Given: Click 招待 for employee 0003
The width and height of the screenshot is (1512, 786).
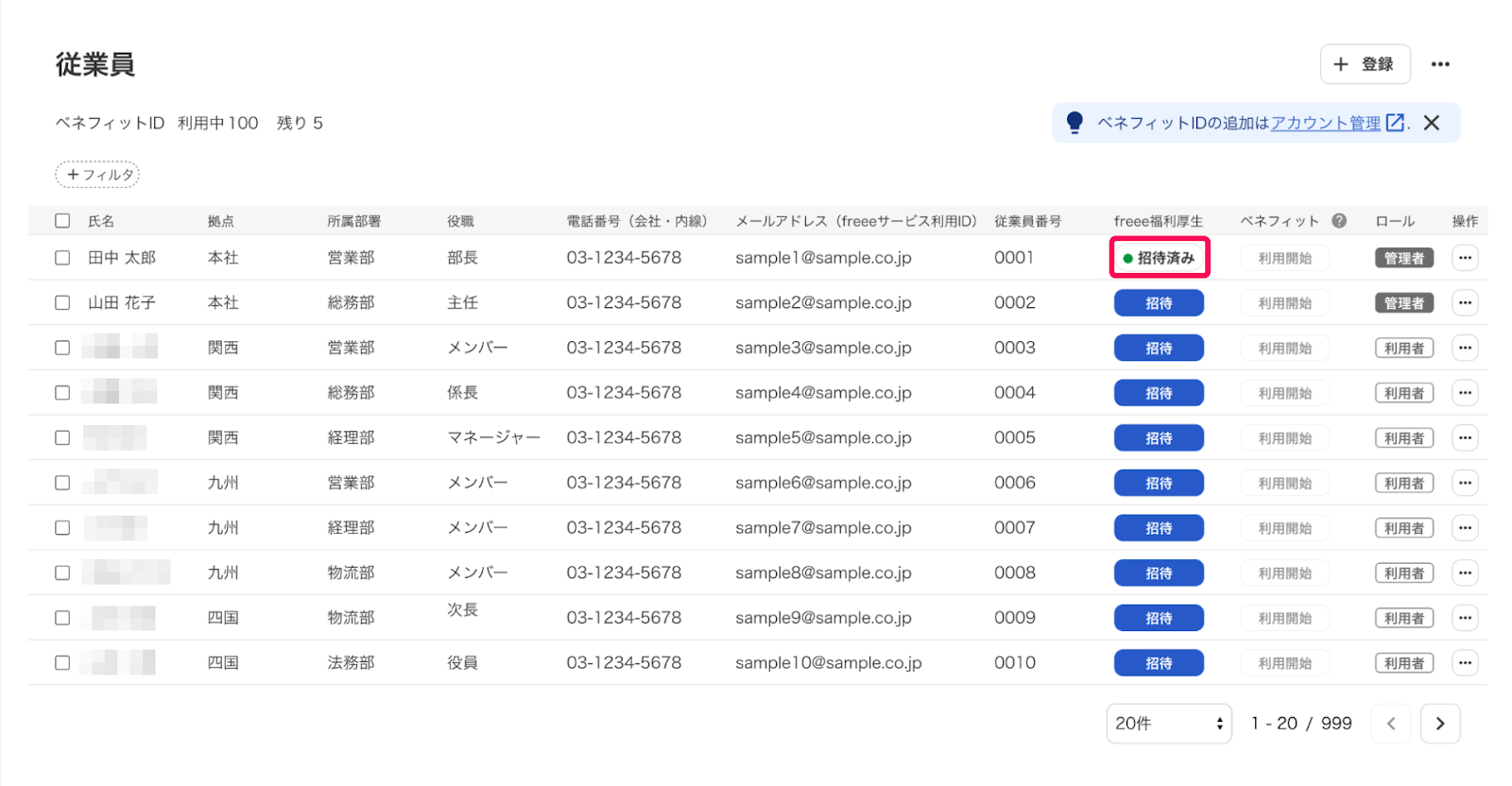Looking at the screenshot, I should [x=1159, y=348].
